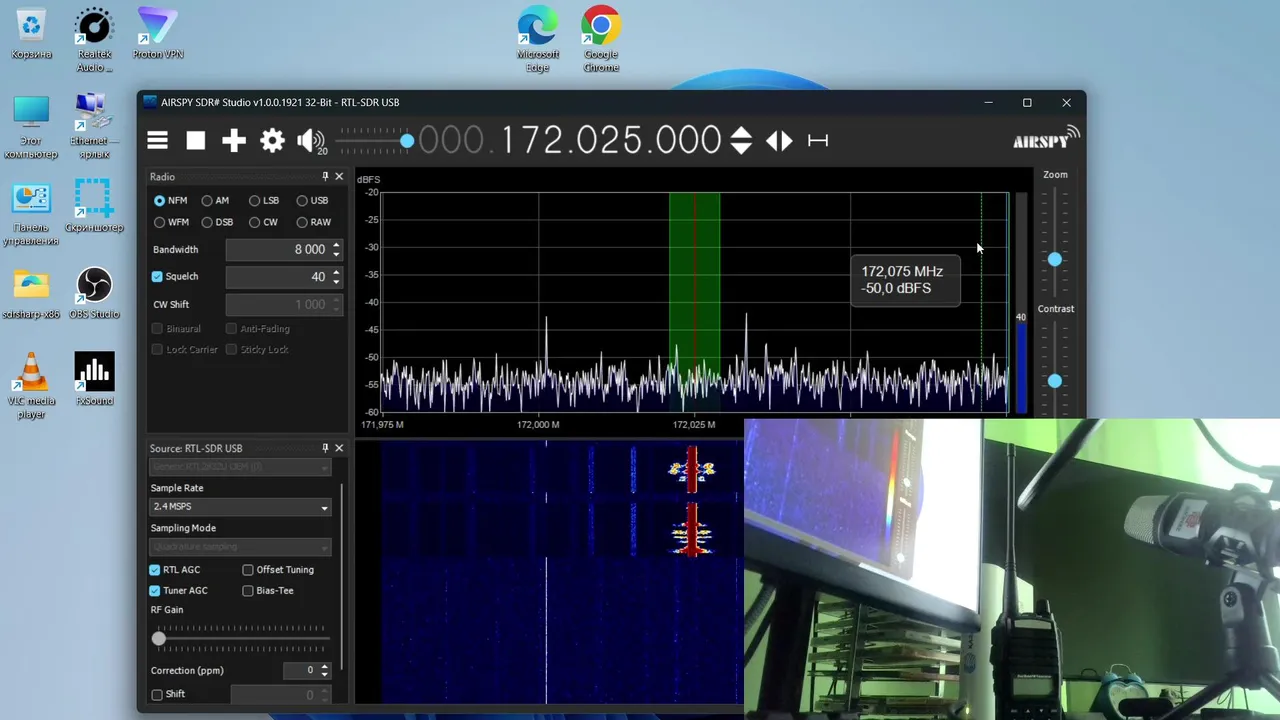Enable the Bias-Tee checkbox

pos(248,591)
